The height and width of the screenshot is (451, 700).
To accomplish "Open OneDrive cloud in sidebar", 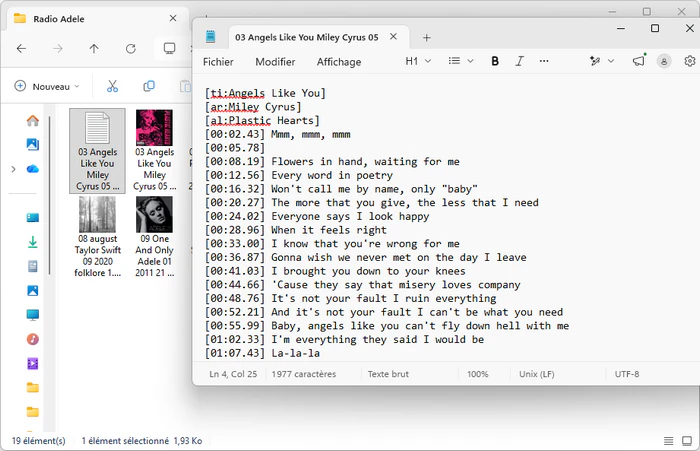I will [x=33, y=169].
